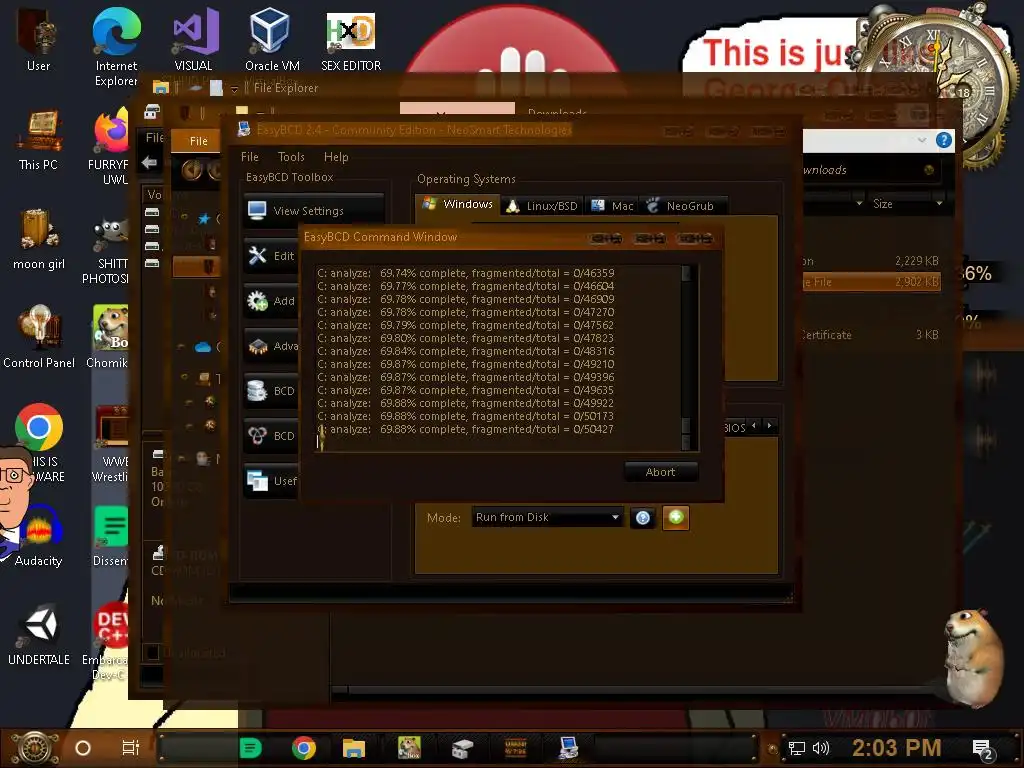Click the BCD Deployment rings icon
This screenshot has height=768, width=1024.
257,436
